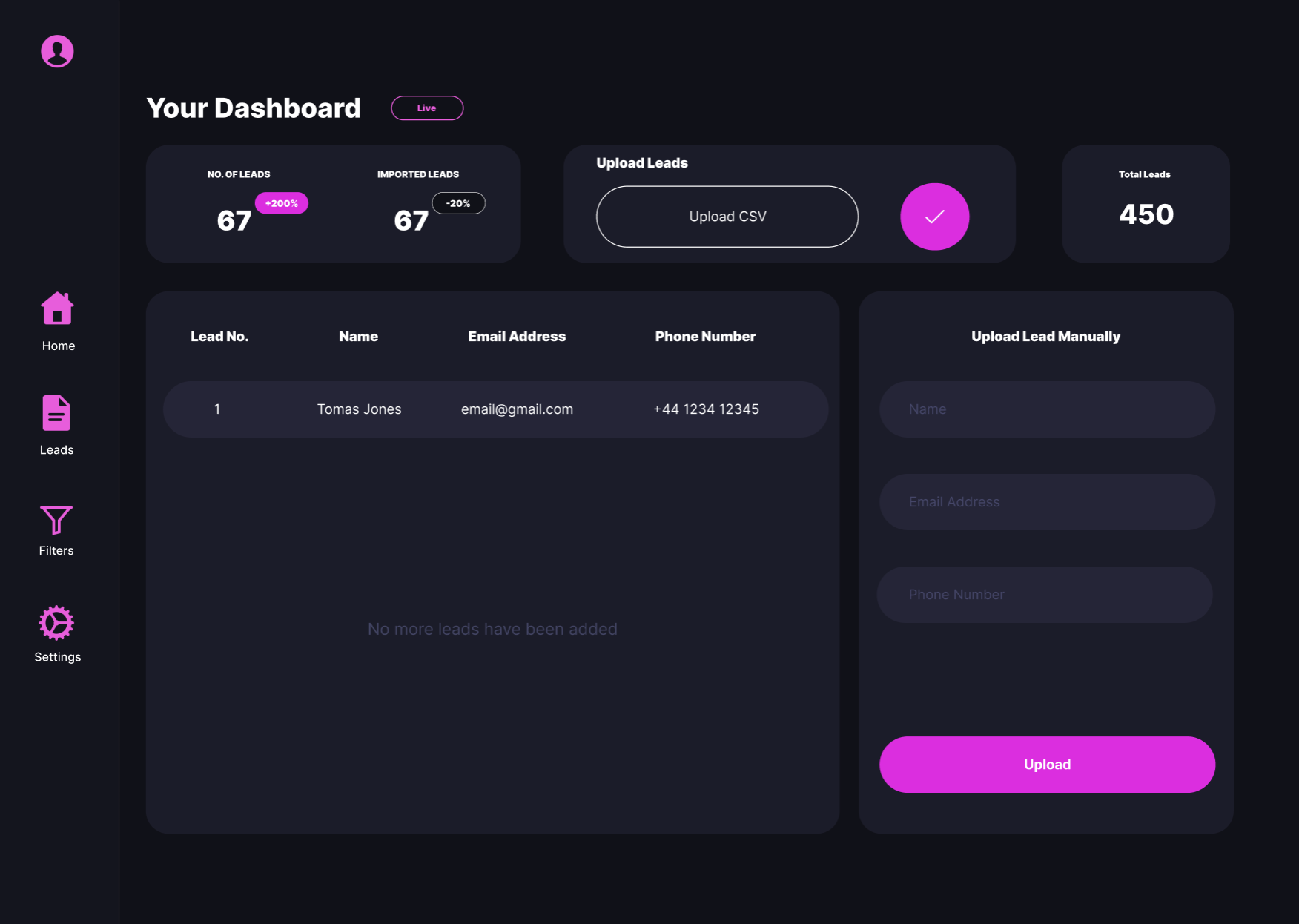
Task: Click the email@gmail.com cell
Action: point(517,409)
